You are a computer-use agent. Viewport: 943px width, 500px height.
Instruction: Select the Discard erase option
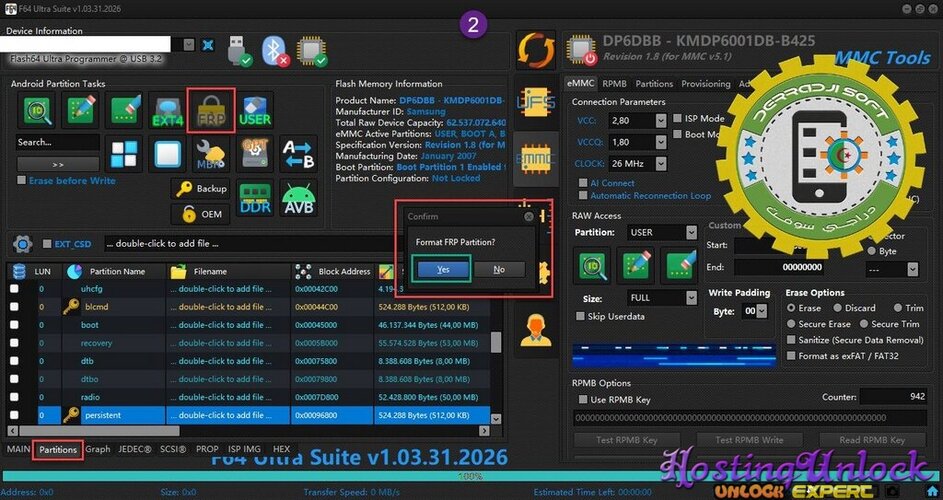(x=837, y=308)
